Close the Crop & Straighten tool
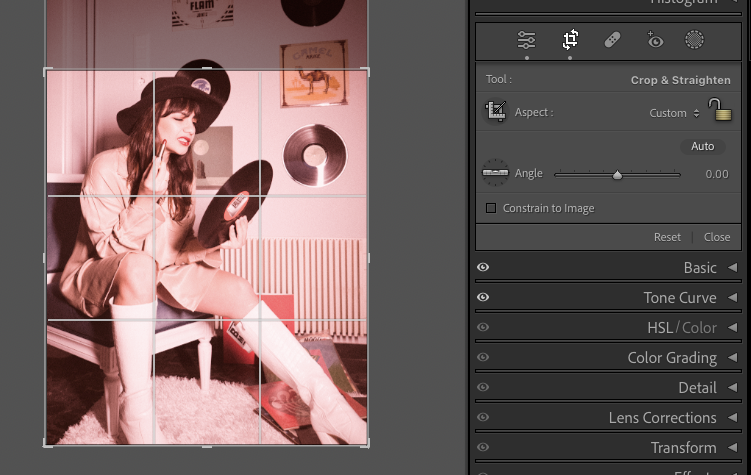This screenshot has width=751, height=475. point(717,237)
